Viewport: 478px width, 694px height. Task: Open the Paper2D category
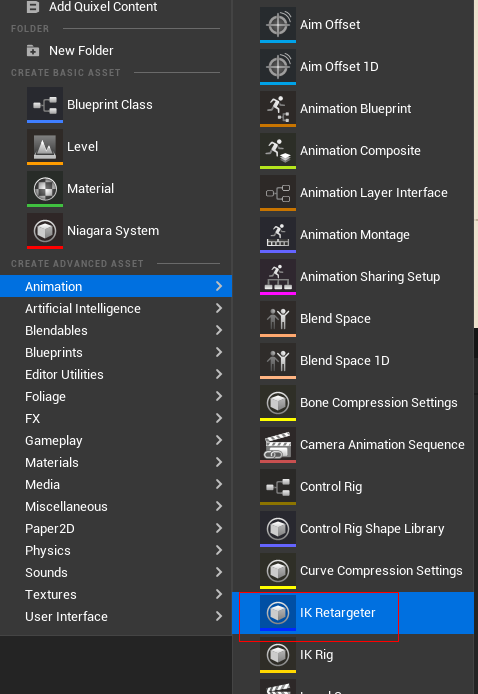coord(116,528)
